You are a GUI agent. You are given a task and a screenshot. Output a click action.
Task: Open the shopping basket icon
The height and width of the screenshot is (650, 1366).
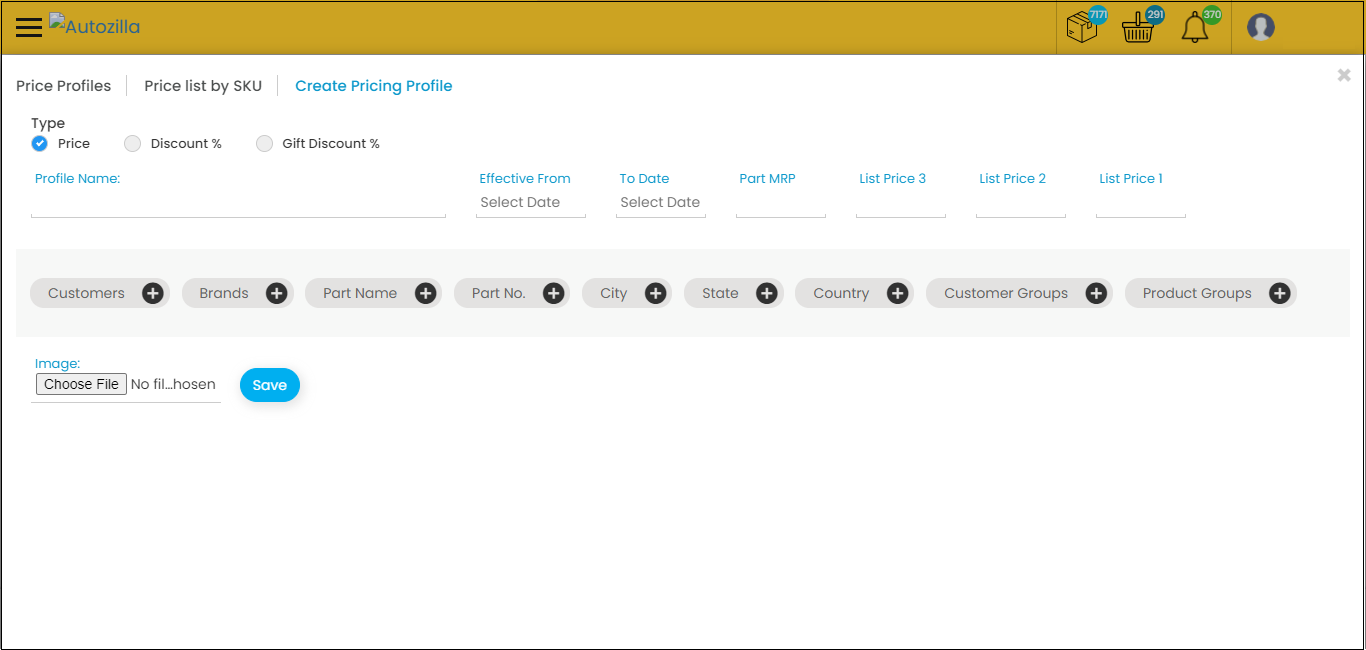[x=1138, y=28]
